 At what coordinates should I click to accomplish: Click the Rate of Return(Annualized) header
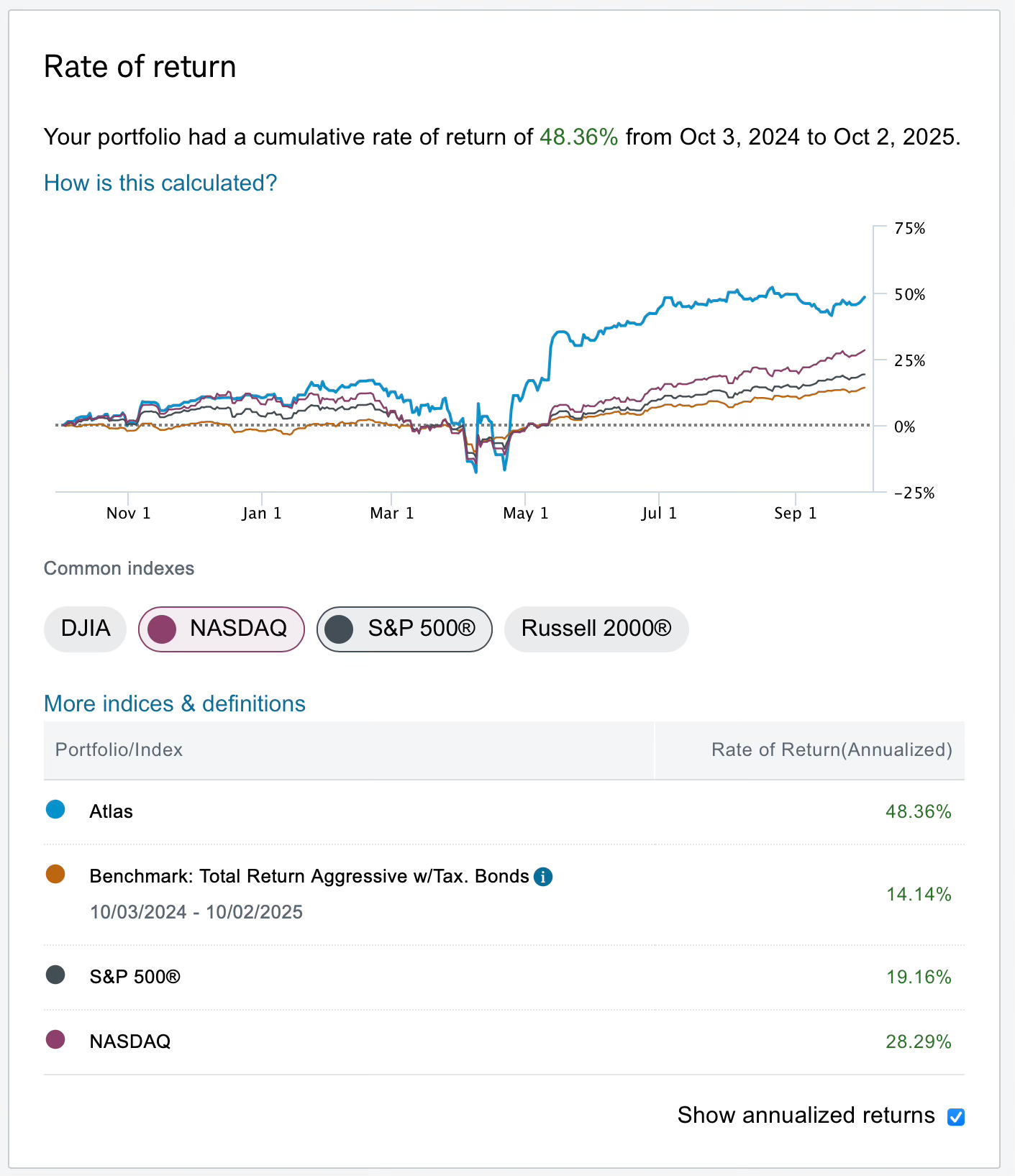pyautogui.click(x=831, y=749)
